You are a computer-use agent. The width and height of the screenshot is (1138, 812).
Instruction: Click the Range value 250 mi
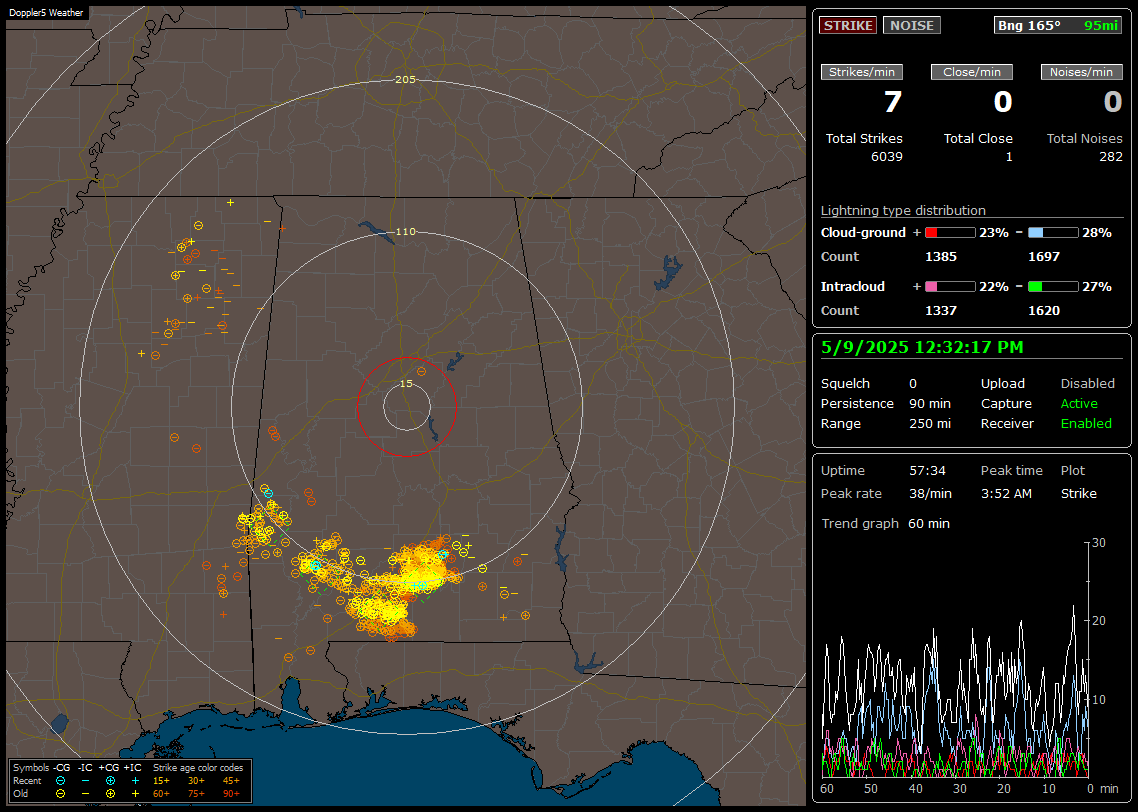click(930, 424)
